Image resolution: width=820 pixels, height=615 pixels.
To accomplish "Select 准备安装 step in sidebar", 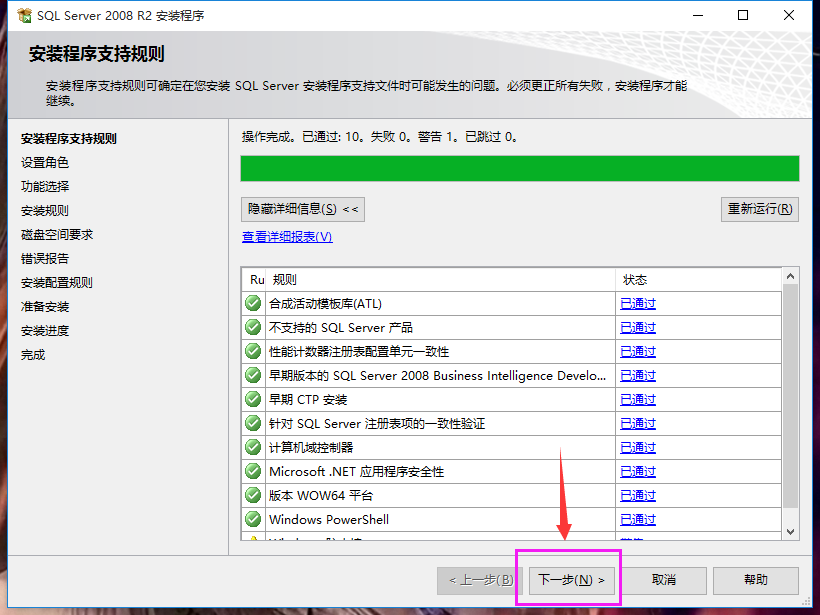I will pos(44,307).
